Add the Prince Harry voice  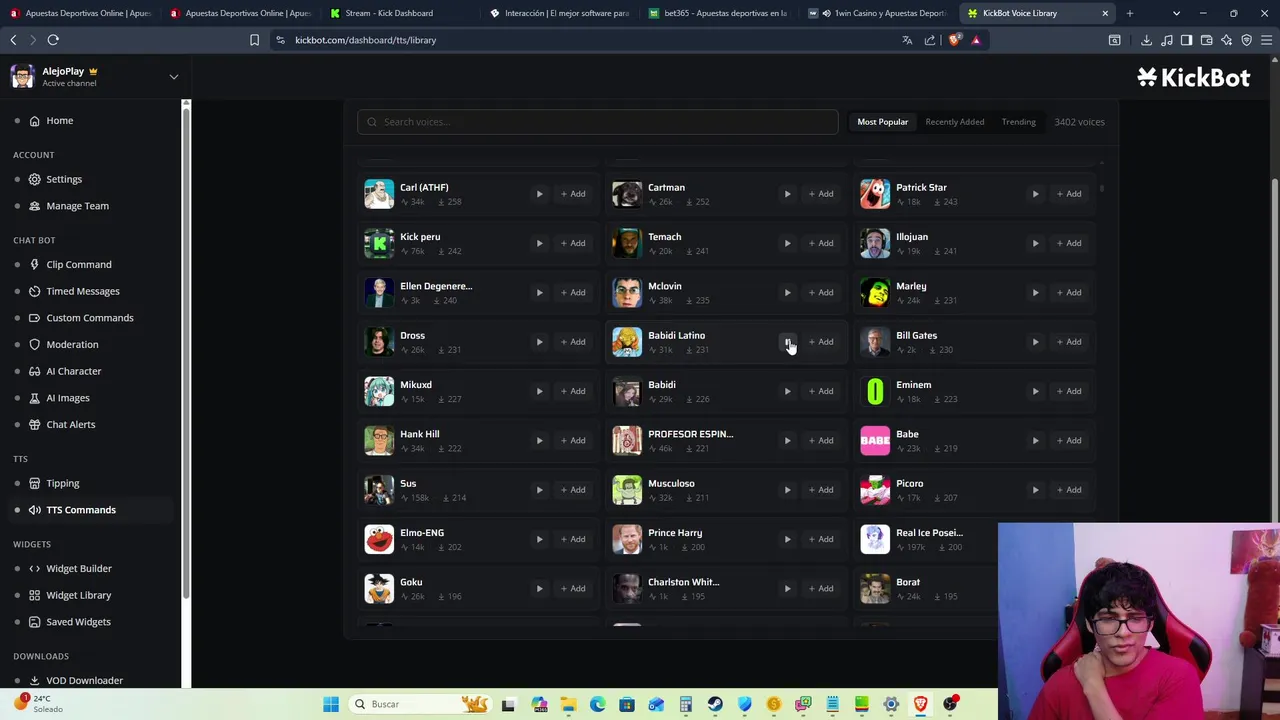tap(821, 539)
